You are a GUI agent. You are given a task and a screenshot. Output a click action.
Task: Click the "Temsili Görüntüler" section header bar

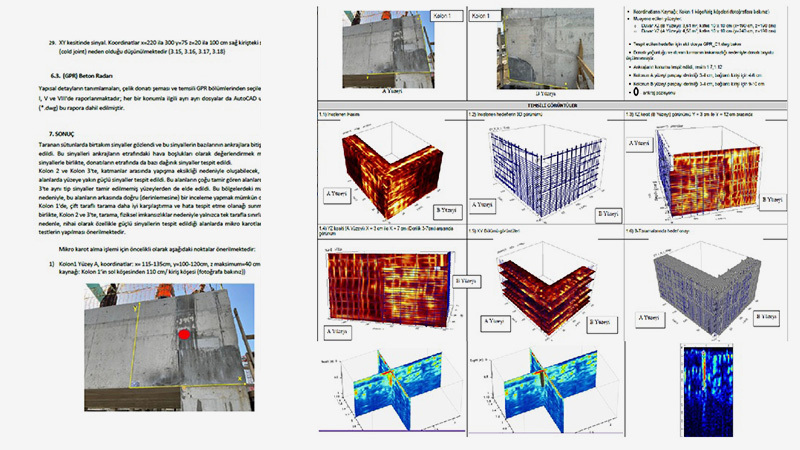(556, 104)
